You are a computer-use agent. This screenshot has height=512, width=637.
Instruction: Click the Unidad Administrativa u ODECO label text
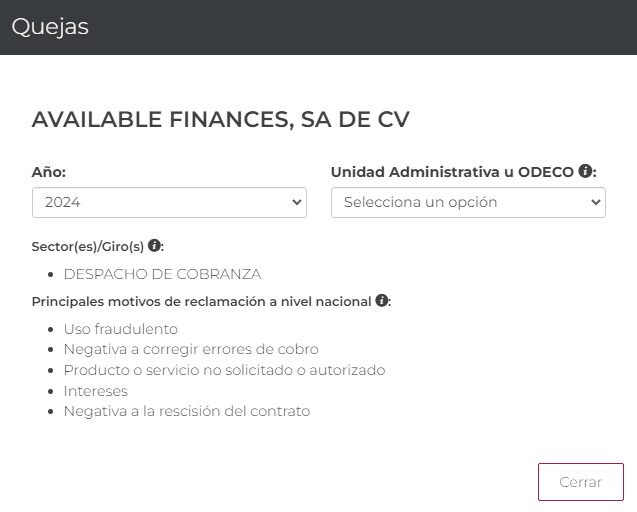[452, 172]
